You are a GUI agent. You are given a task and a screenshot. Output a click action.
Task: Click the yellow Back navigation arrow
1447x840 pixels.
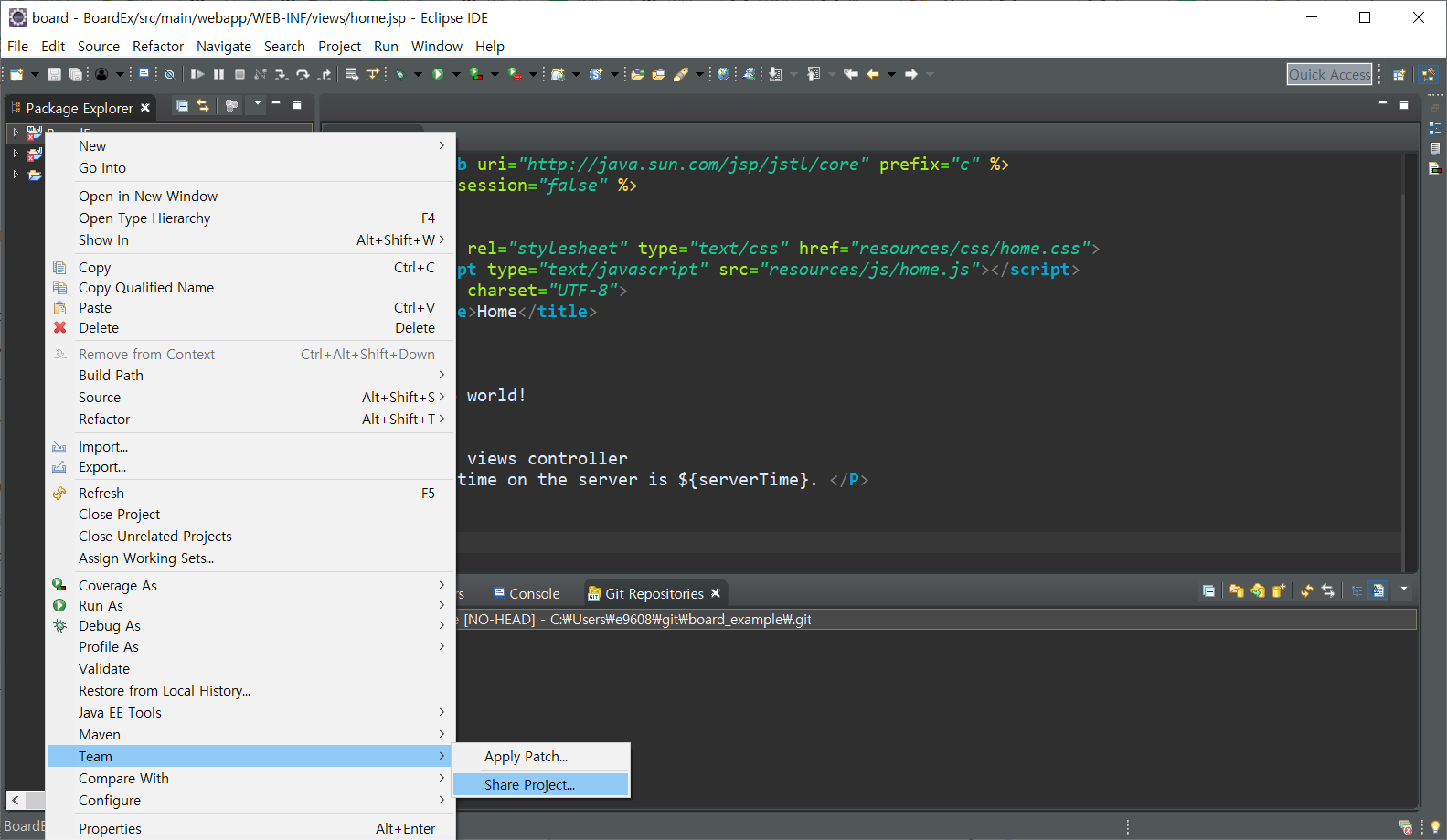[873, 74]
